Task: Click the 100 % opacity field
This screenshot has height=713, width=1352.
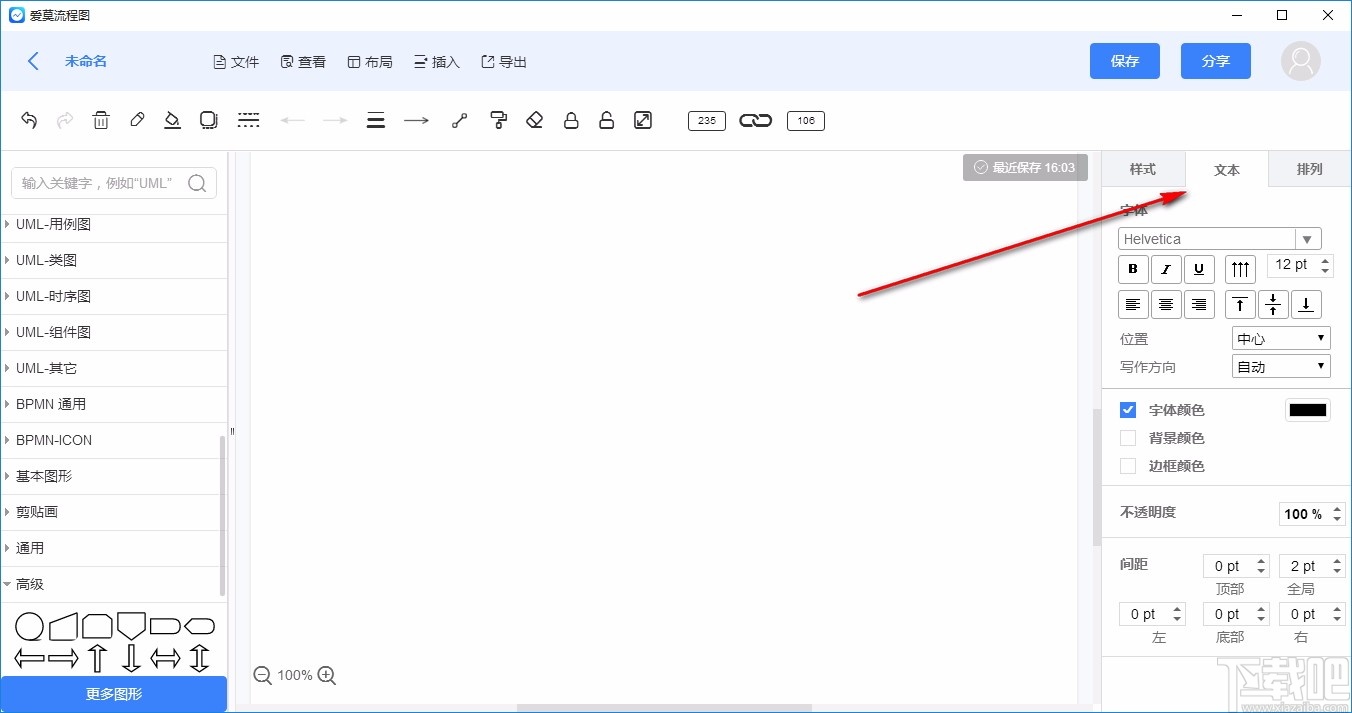Action: click(1313, 514)
